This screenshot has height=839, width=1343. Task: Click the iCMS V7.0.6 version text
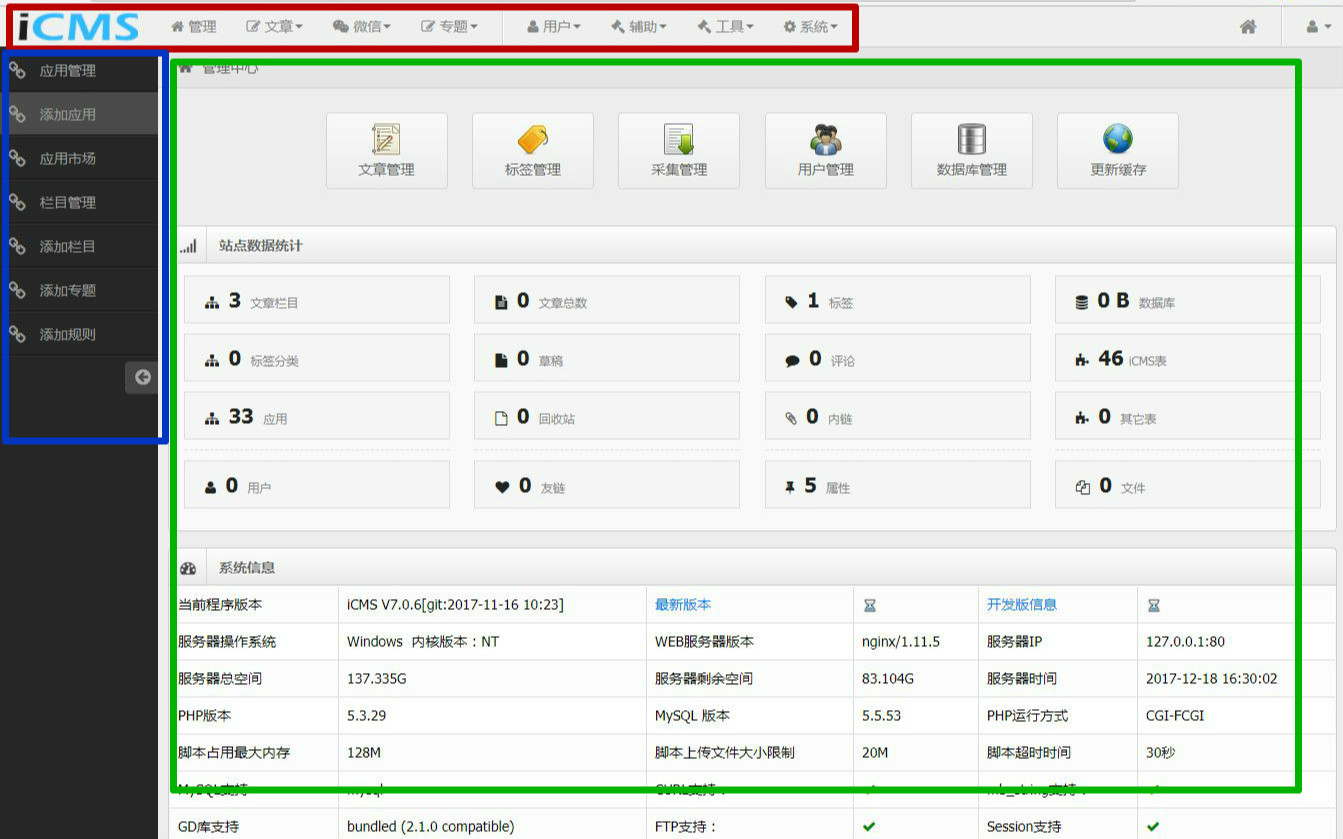point(455,605)
